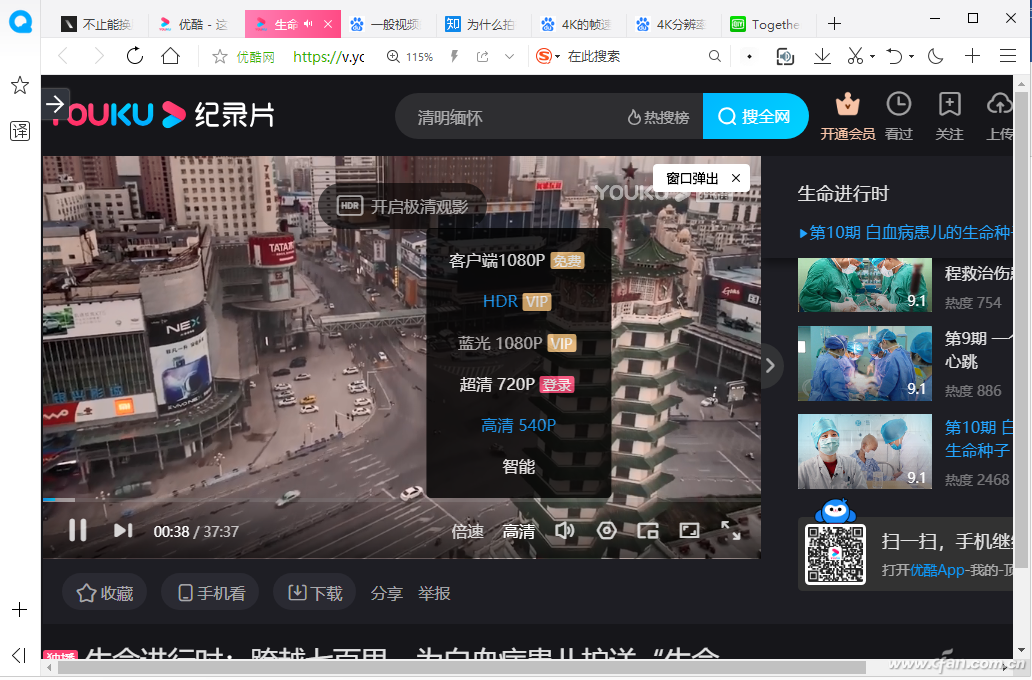Open 第10期 生命种子 episode thumbnail
The width and height of the screenshot is (1032, 680).
point(865,452)
